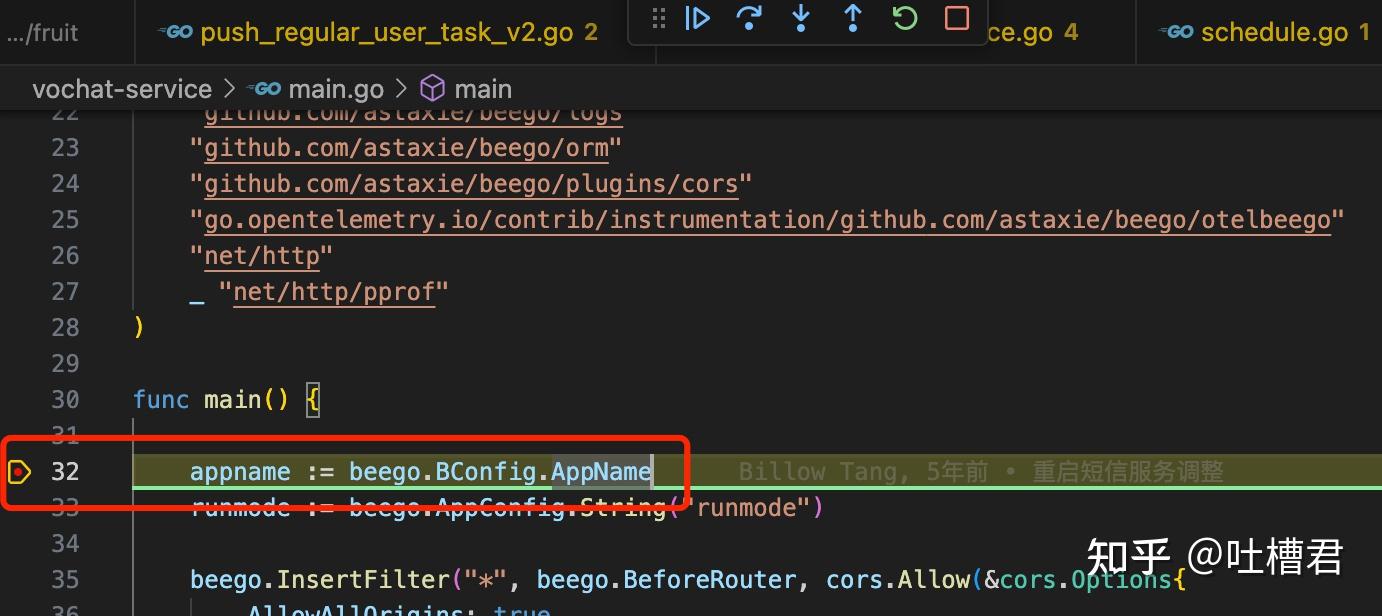Click the Continue debugging icon
The height and width of the screenshot is (616, 1382).
[x=697, y=18]
